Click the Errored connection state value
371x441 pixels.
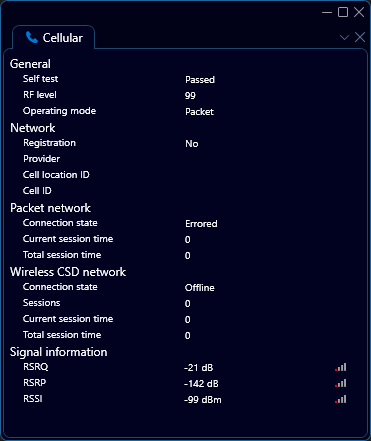(x=201, y=223)
